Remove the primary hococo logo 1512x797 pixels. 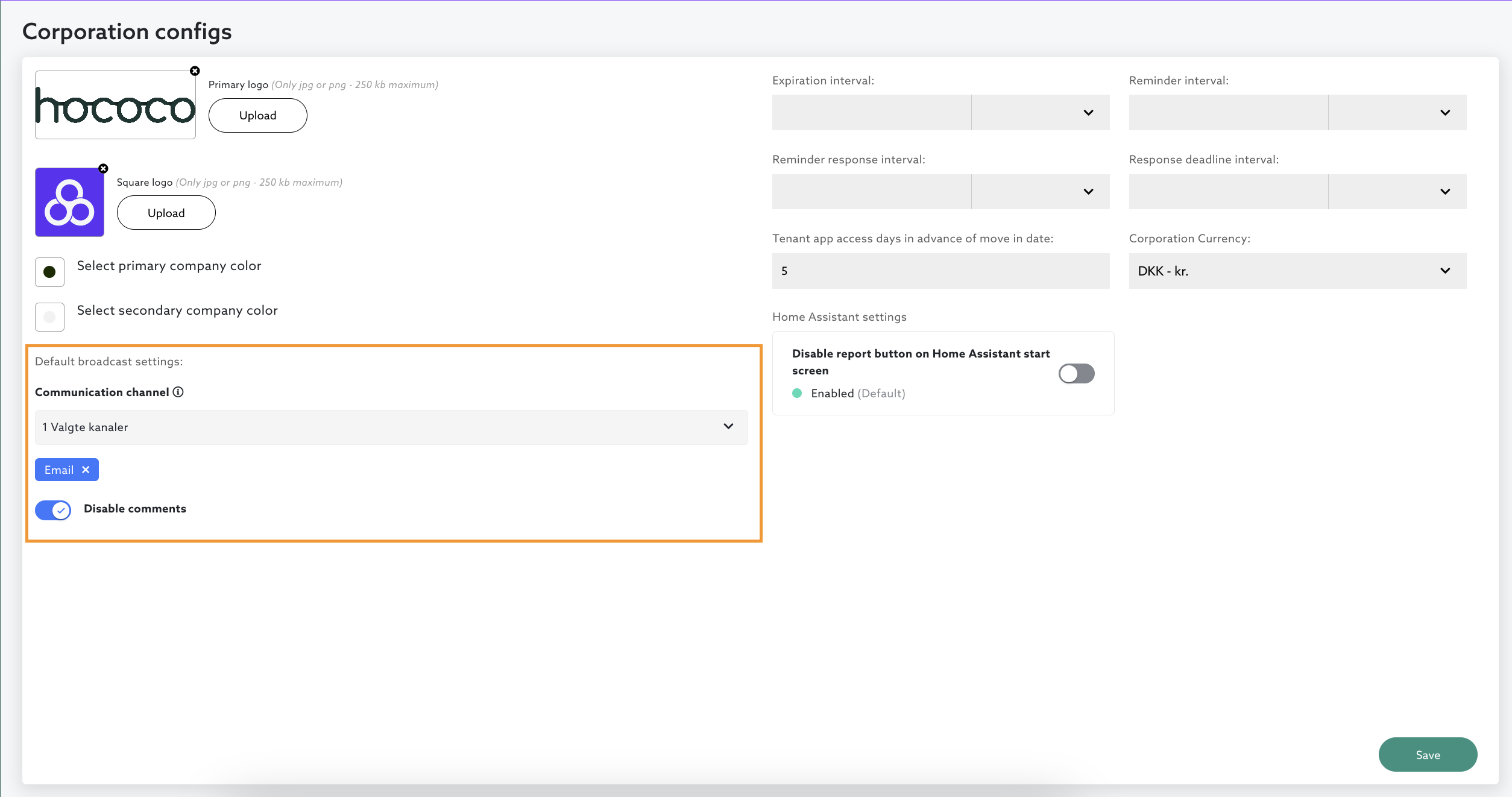pyautogui.click(x=195, y=71)
